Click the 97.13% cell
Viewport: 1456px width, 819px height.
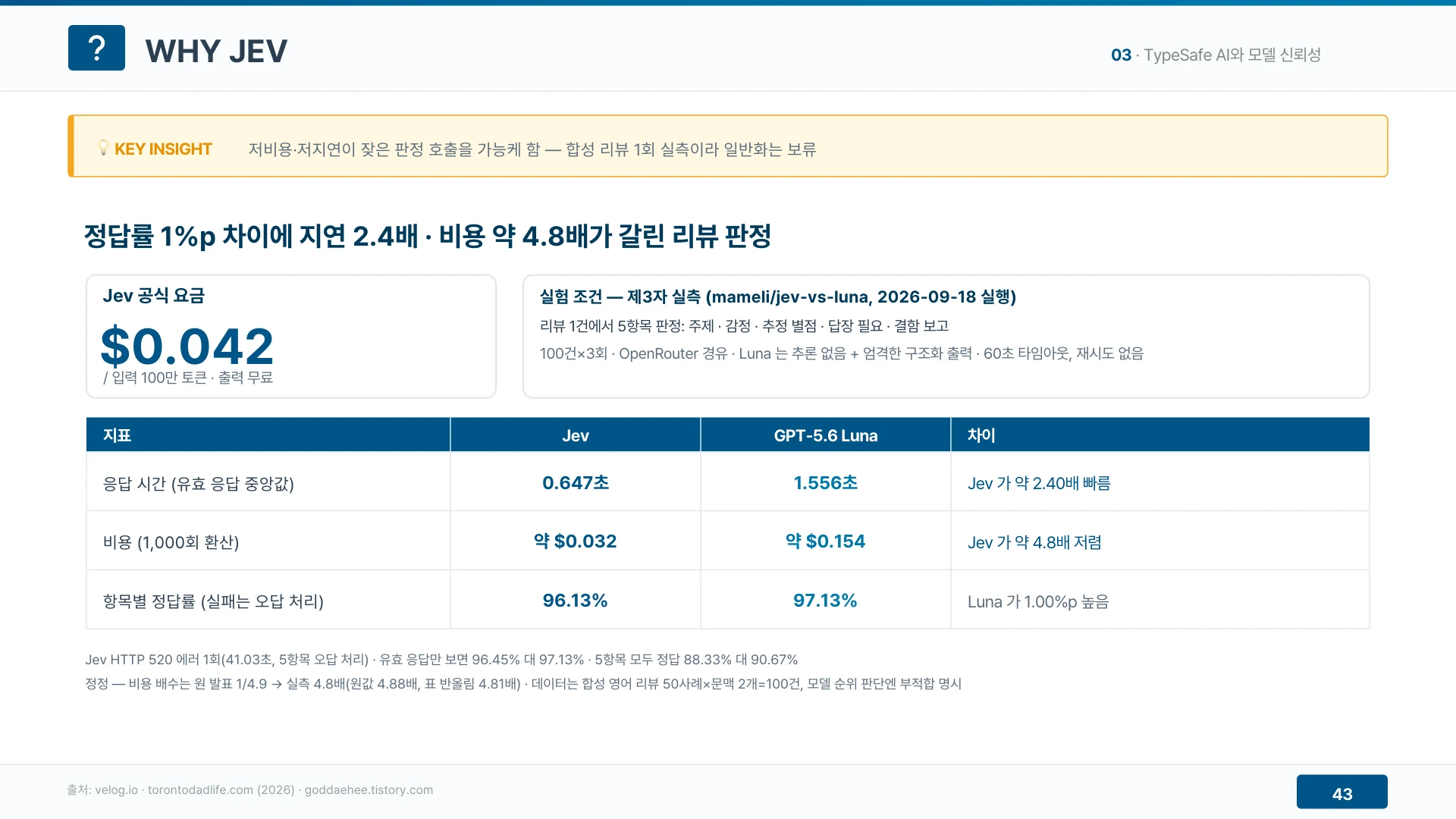tap(826, 601)
